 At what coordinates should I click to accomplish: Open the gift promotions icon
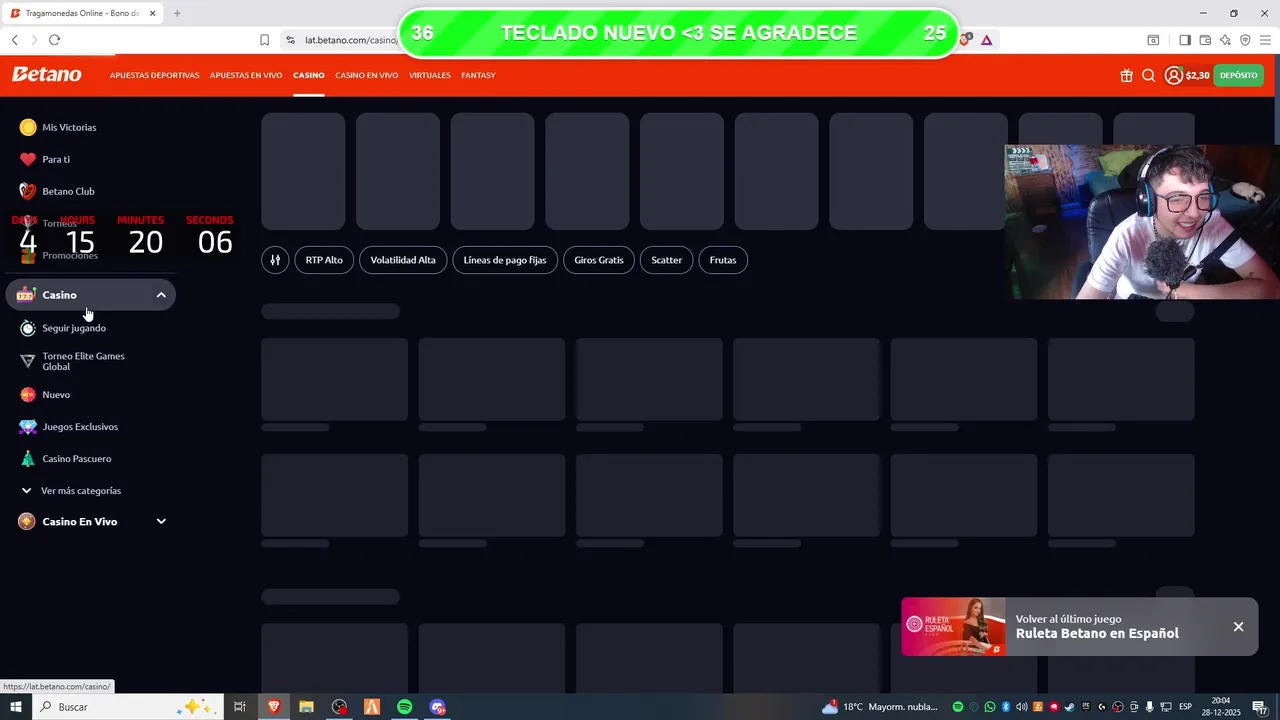[x=1126, y=75]
